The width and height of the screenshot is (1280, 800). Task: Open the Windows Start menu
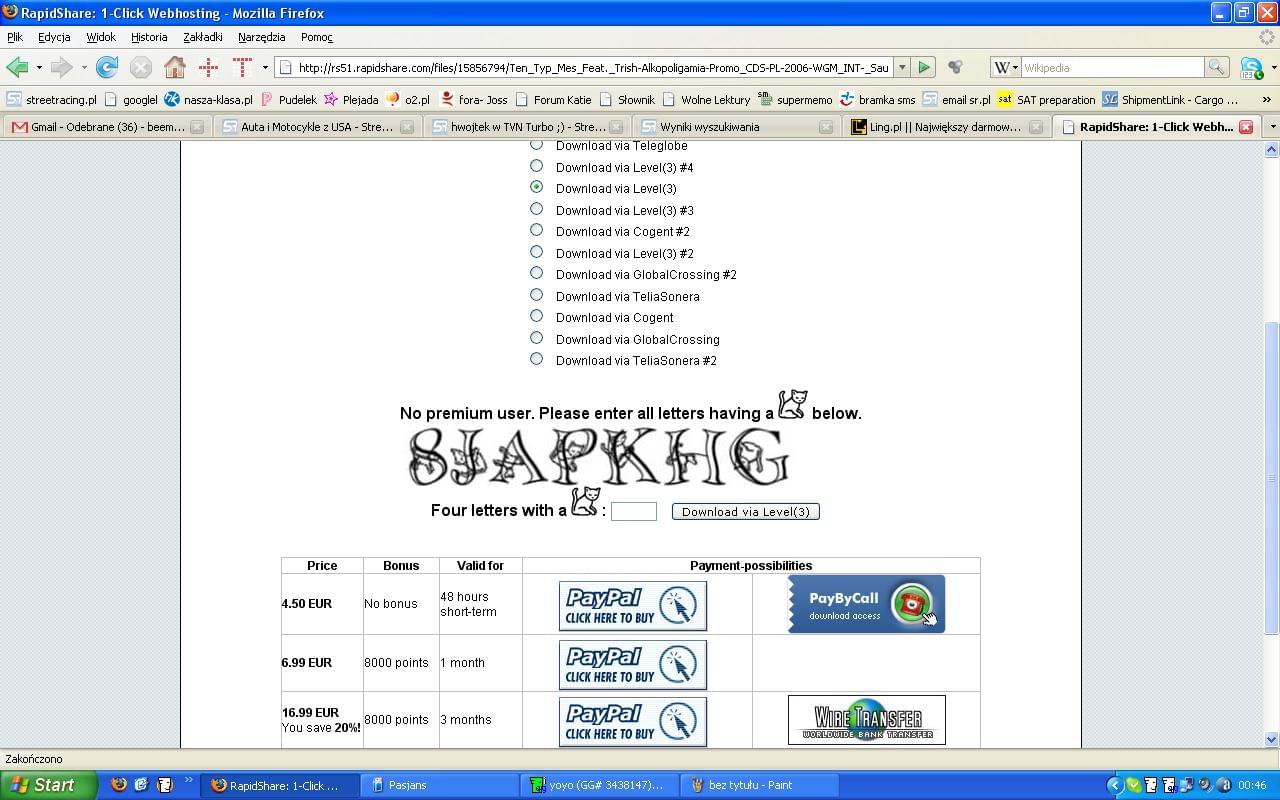48,785
